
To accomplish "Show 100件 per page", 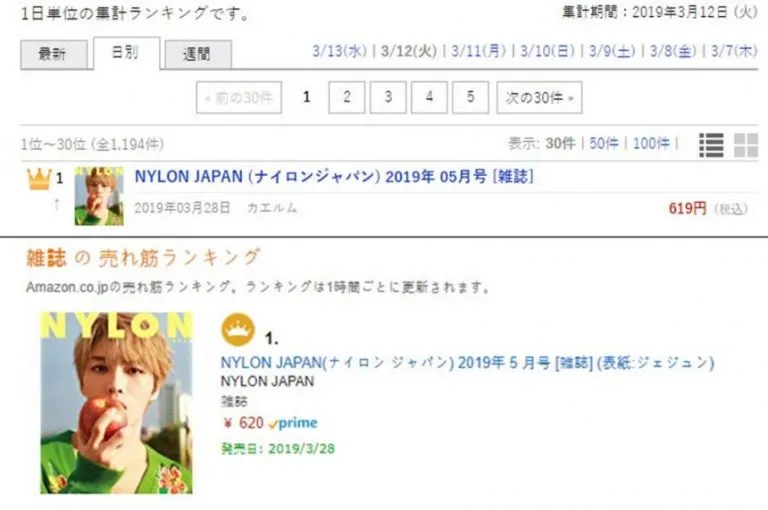I will point(651,144).
